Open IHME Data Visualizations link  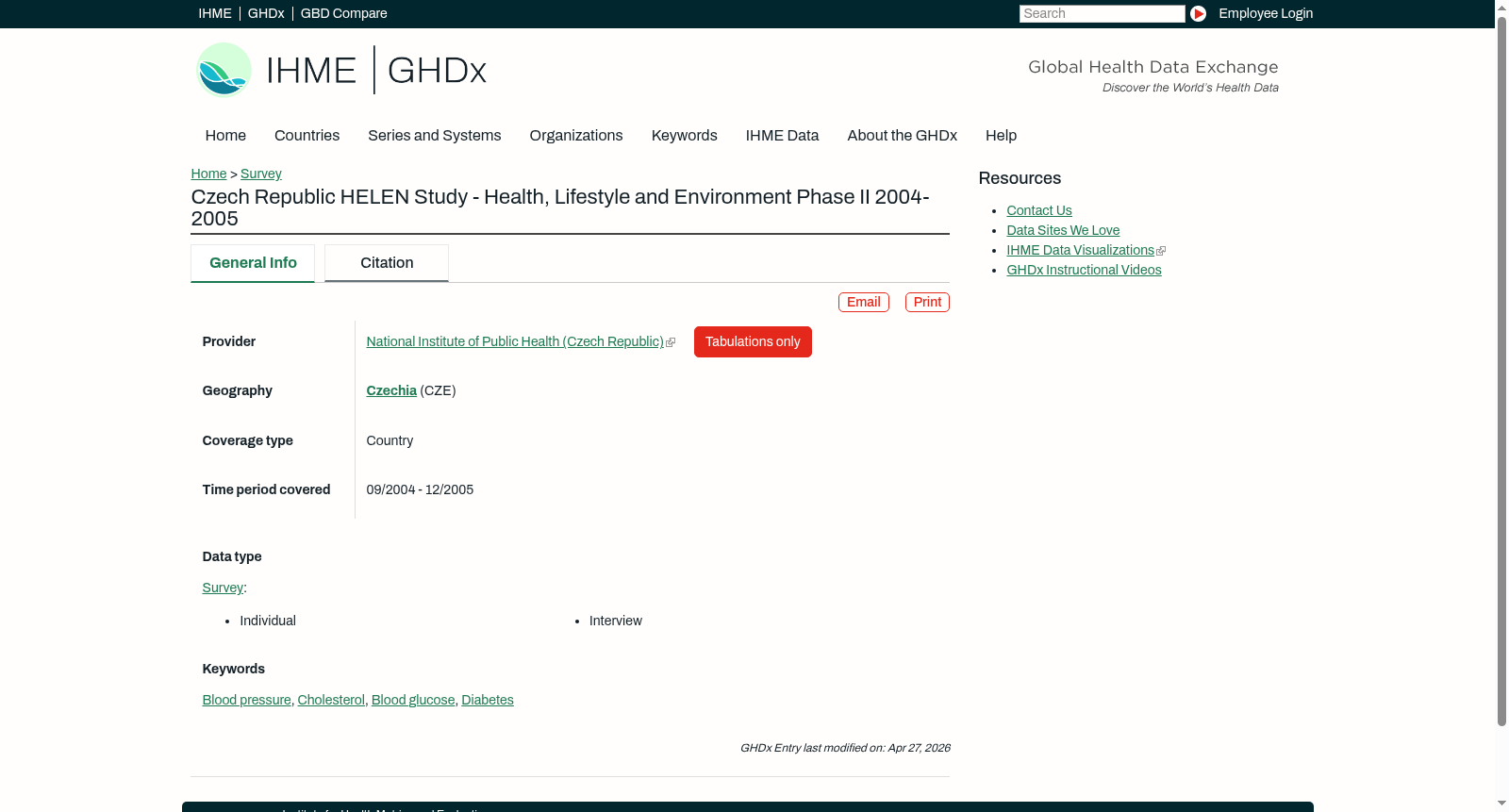coord(1081,250)
